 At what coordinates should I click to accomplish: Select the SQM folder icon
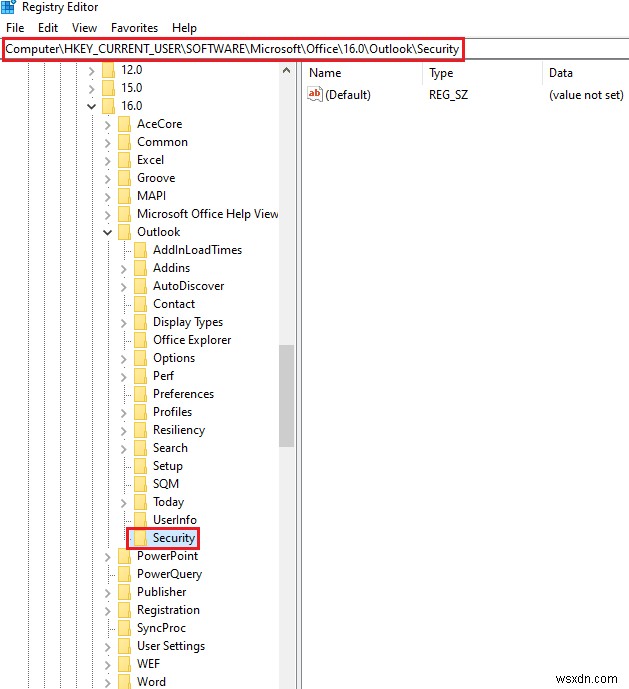(x=140, y=484)
